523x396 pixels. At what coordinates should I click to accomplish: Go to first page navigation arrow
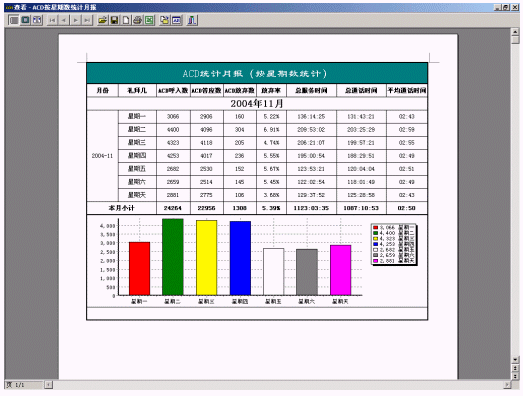52,20
